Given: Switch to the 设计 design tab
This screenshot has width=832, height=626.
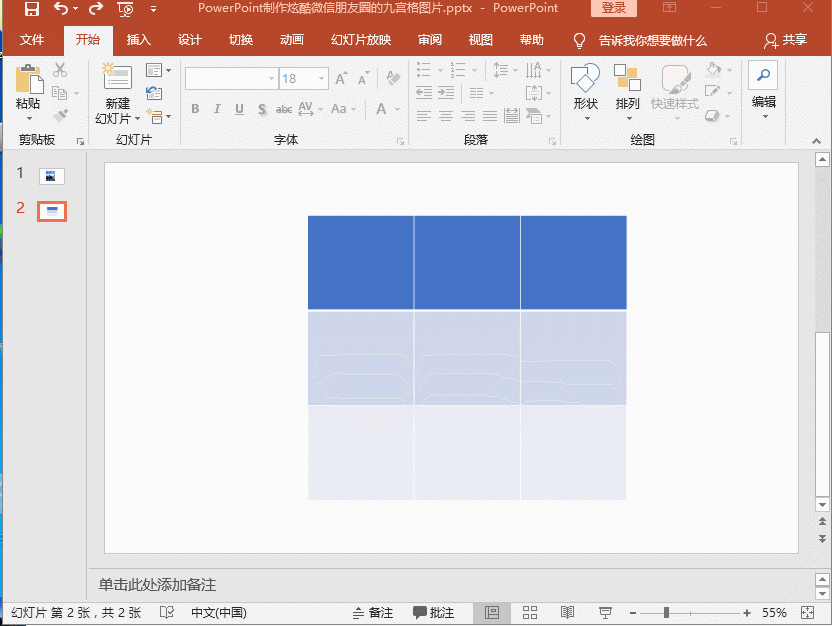Looking at the screenshot, I should click(x=189, y=40).
